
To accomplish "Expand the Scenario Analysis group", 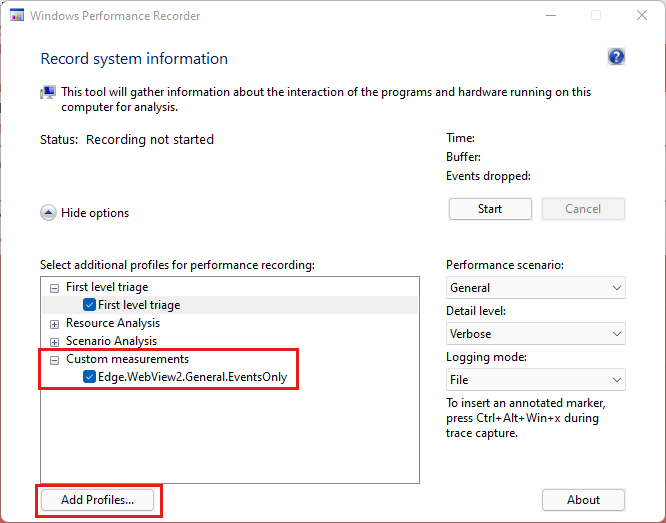I will point(54,342).
